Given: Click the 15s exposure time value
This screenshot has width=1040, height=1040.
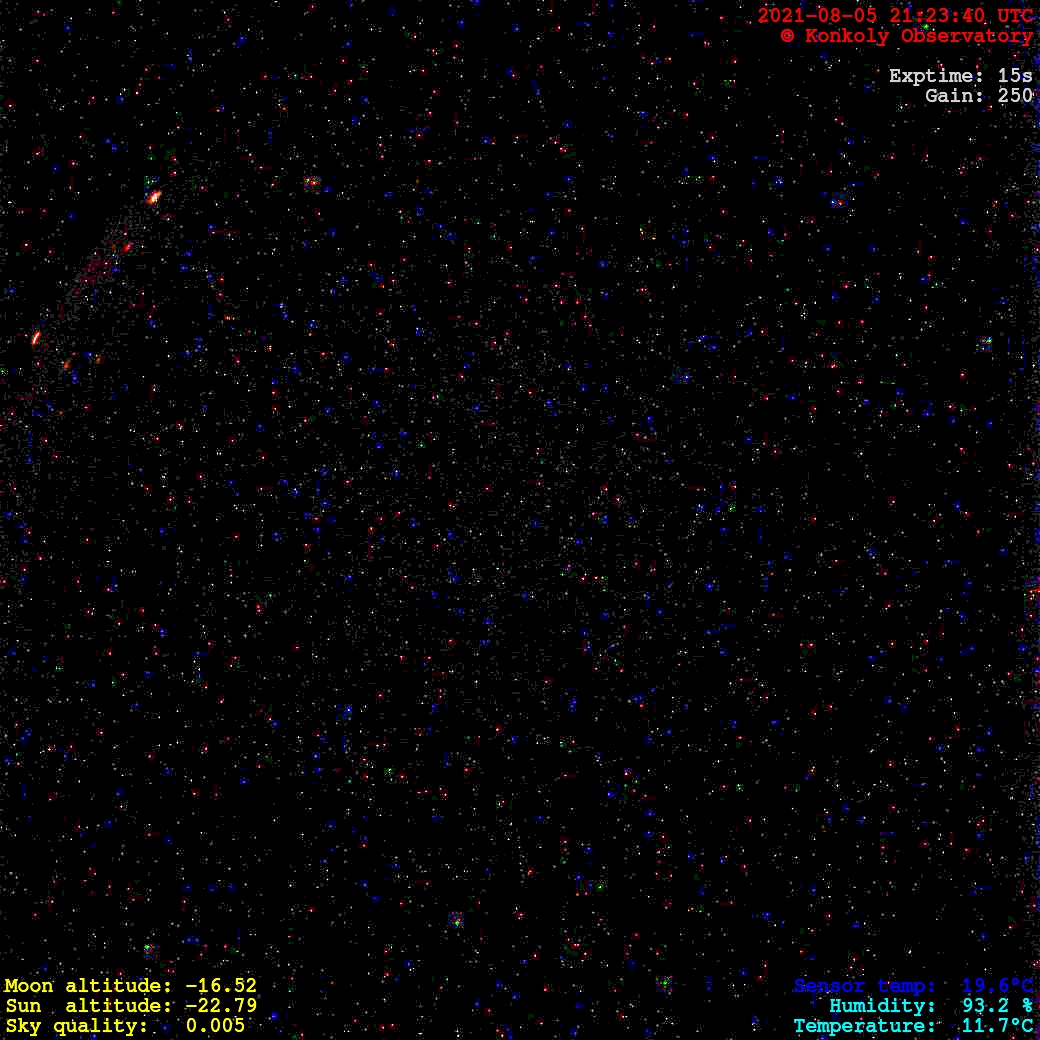Looking at the screenshot, I should pos(1015,76).
